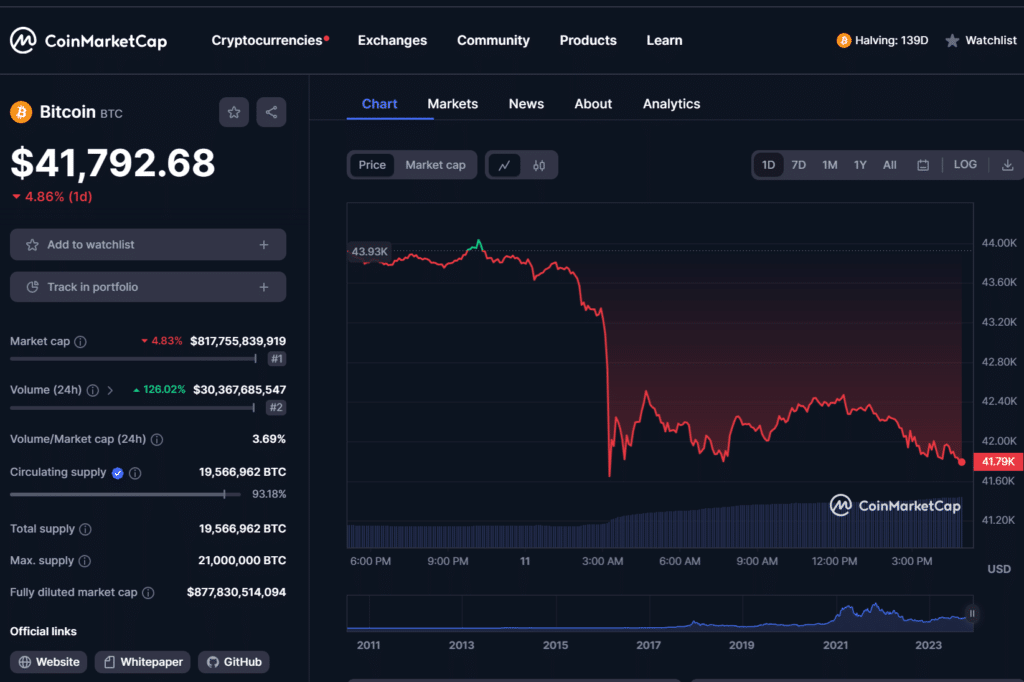Screen dimensions: 1024x682
Task: Click the #1 market cap rank badge
Action: [277, 359]
